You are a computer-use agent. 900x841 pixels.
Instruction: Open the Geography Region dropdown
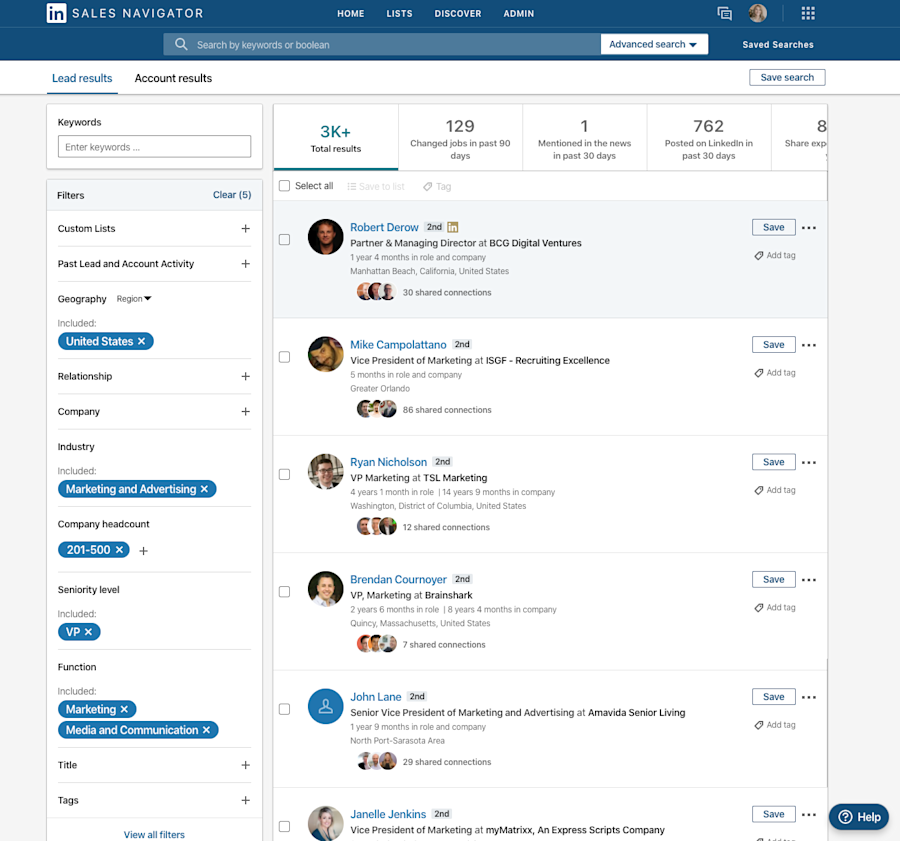click(x=134, y=299)
